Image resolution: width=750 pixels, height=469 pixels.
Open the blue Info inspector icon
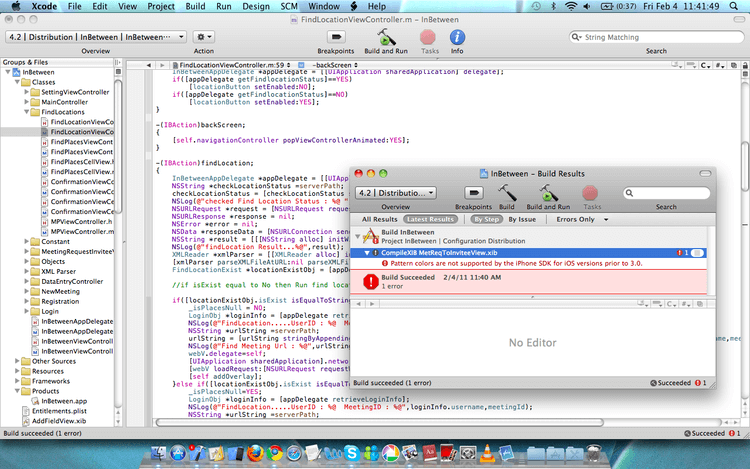[457, 37]
